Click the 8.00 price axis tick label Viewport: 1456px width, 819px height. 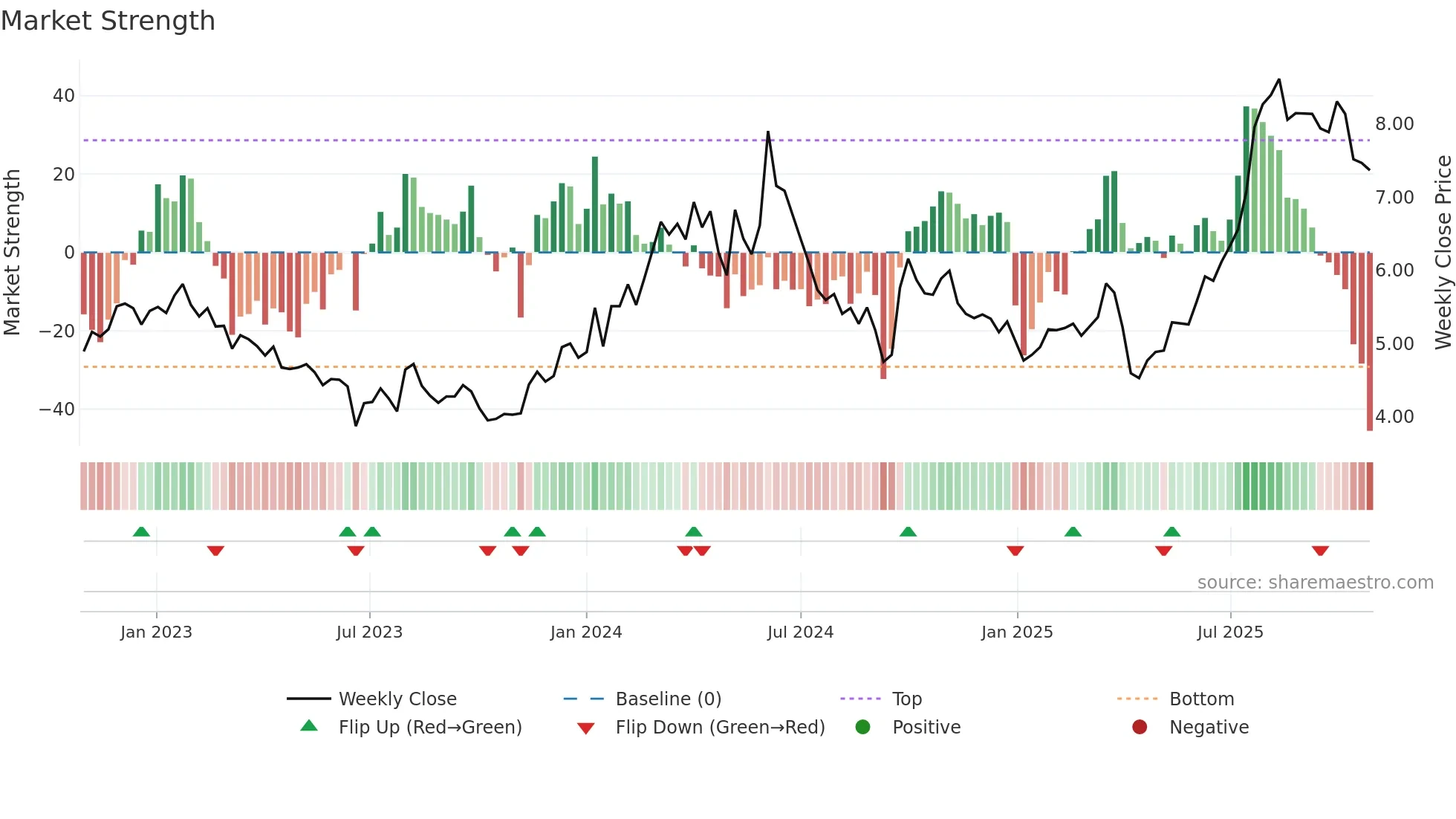pos(1394,124)
